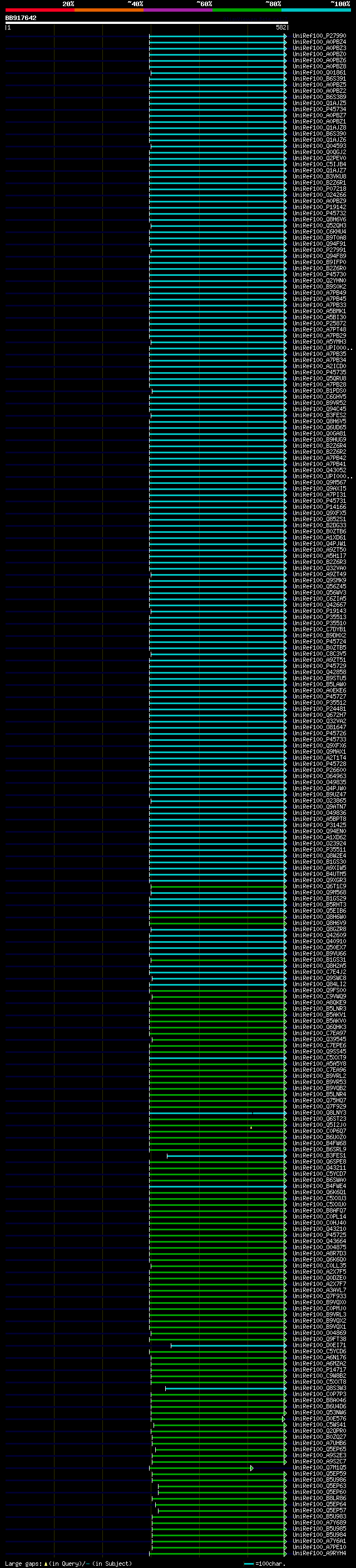Select label UniRef100_C5WS41

[319, 1424]
